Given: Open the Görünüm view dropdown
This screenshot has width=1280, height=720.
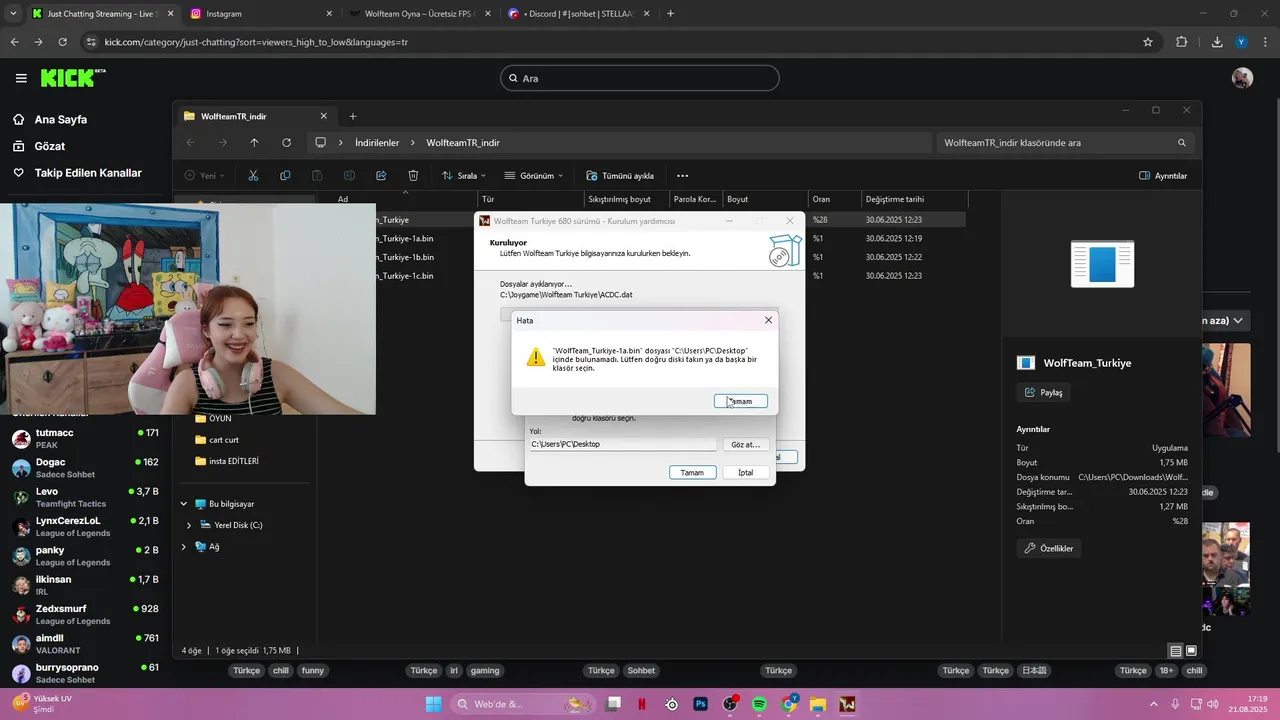Looking at the screenshot, I should click(x=534, y=176).
